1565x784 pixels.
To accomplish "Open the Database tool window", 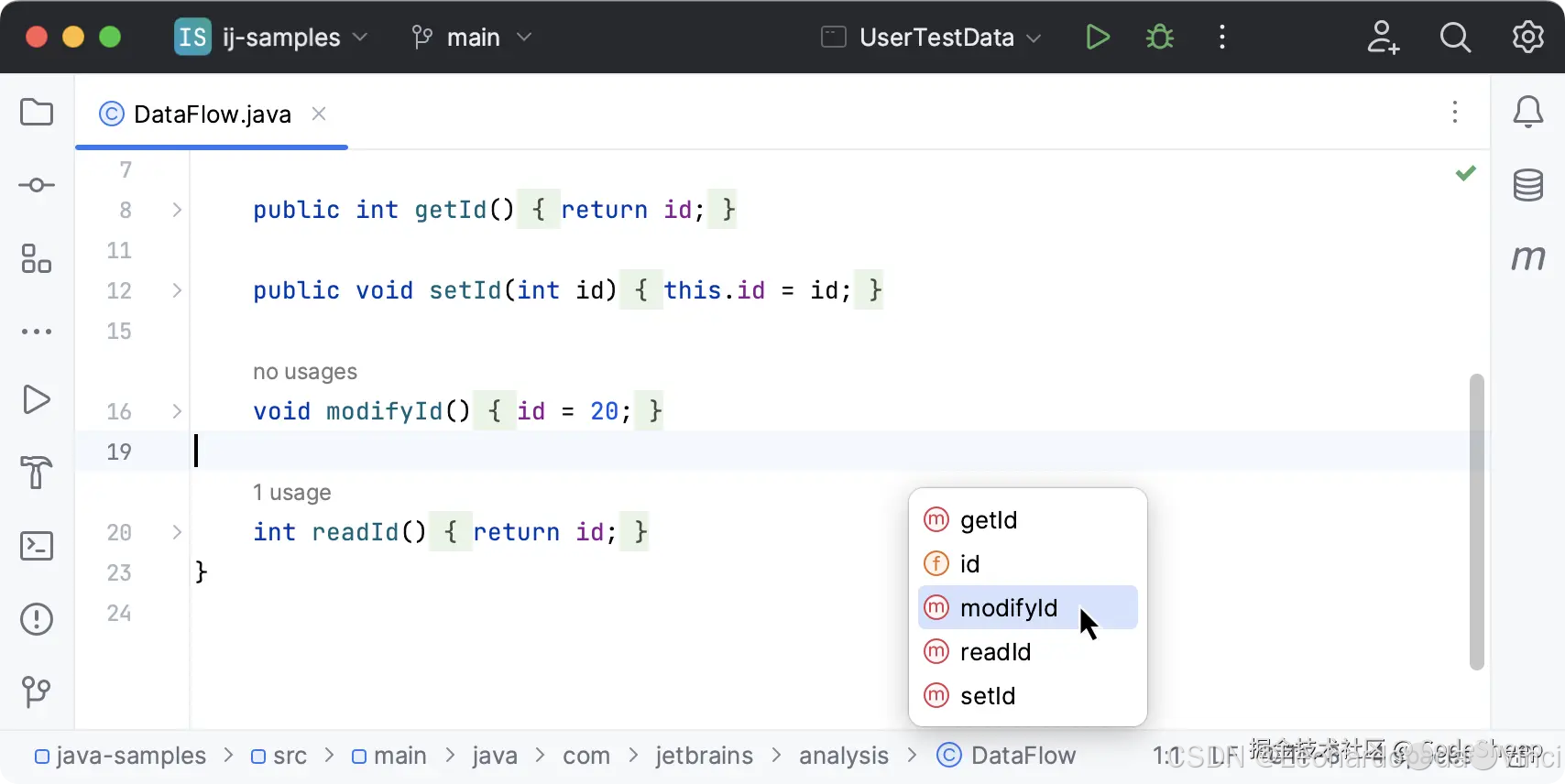I will coord(1527,185).
